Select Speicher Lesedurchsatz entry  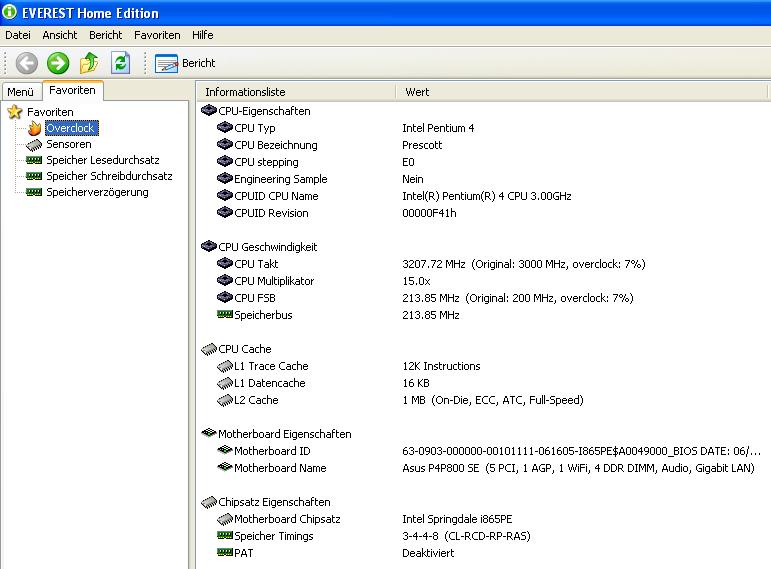(x=103, y=160)
